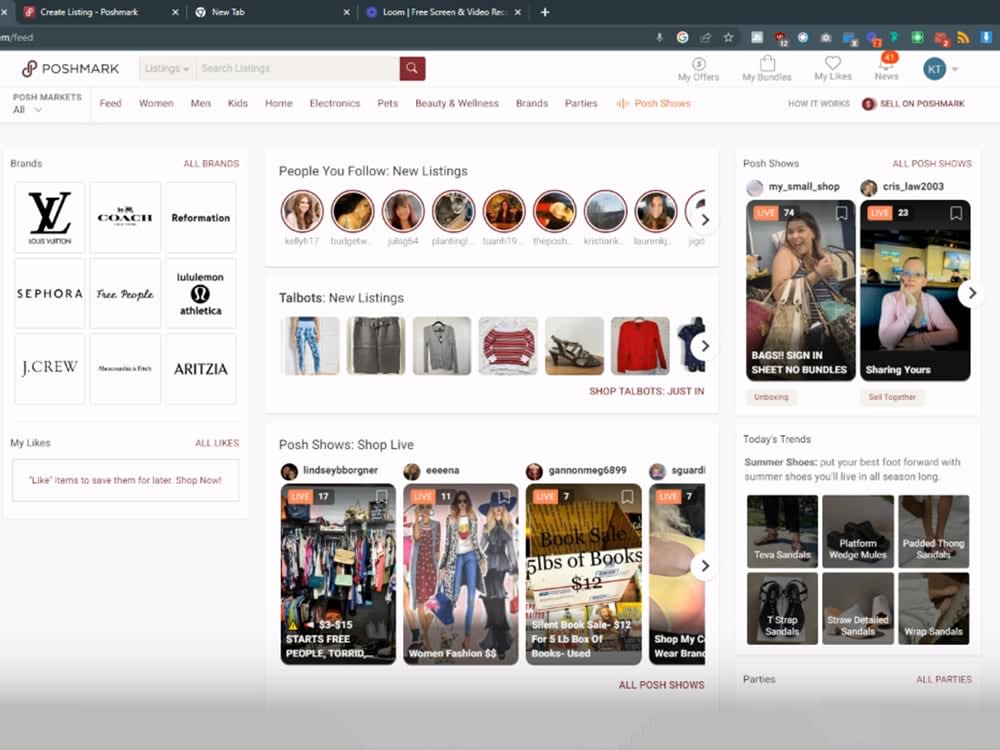Viewport: 1000px width, 750px height.
Task: Open the Electronics category
Action: [335, 103]
